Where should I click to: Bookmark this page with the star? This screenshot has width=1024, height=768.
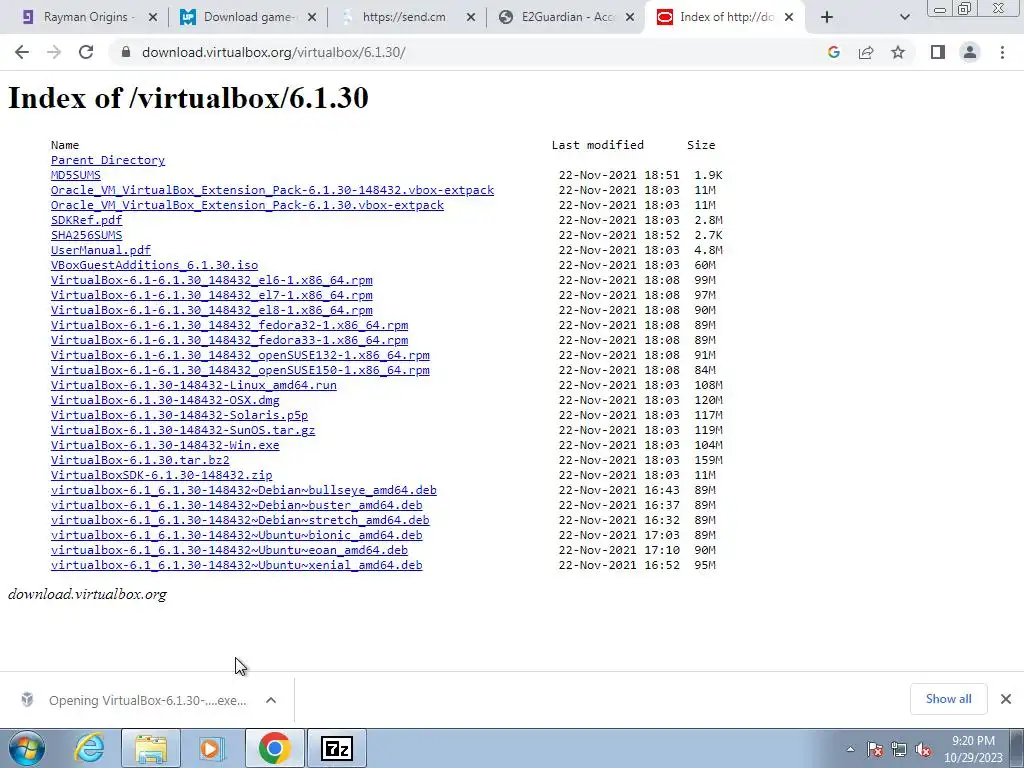[x=898, y=52]
